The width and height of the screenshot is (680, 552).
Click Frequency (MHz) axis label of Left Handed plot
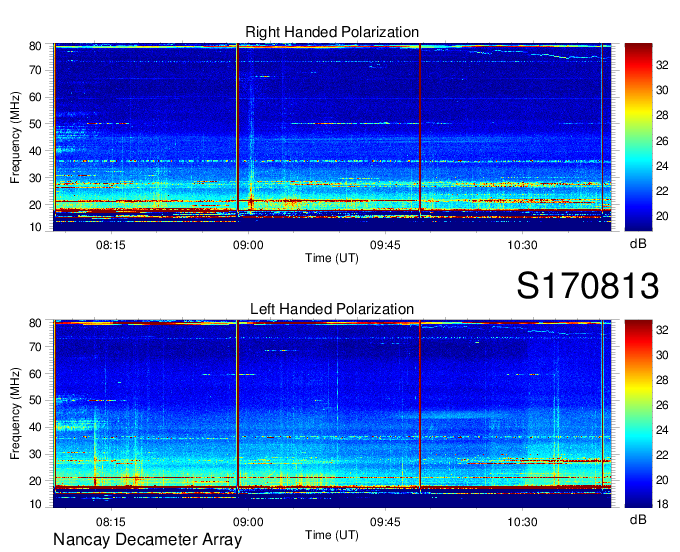[x=15, y=414]
